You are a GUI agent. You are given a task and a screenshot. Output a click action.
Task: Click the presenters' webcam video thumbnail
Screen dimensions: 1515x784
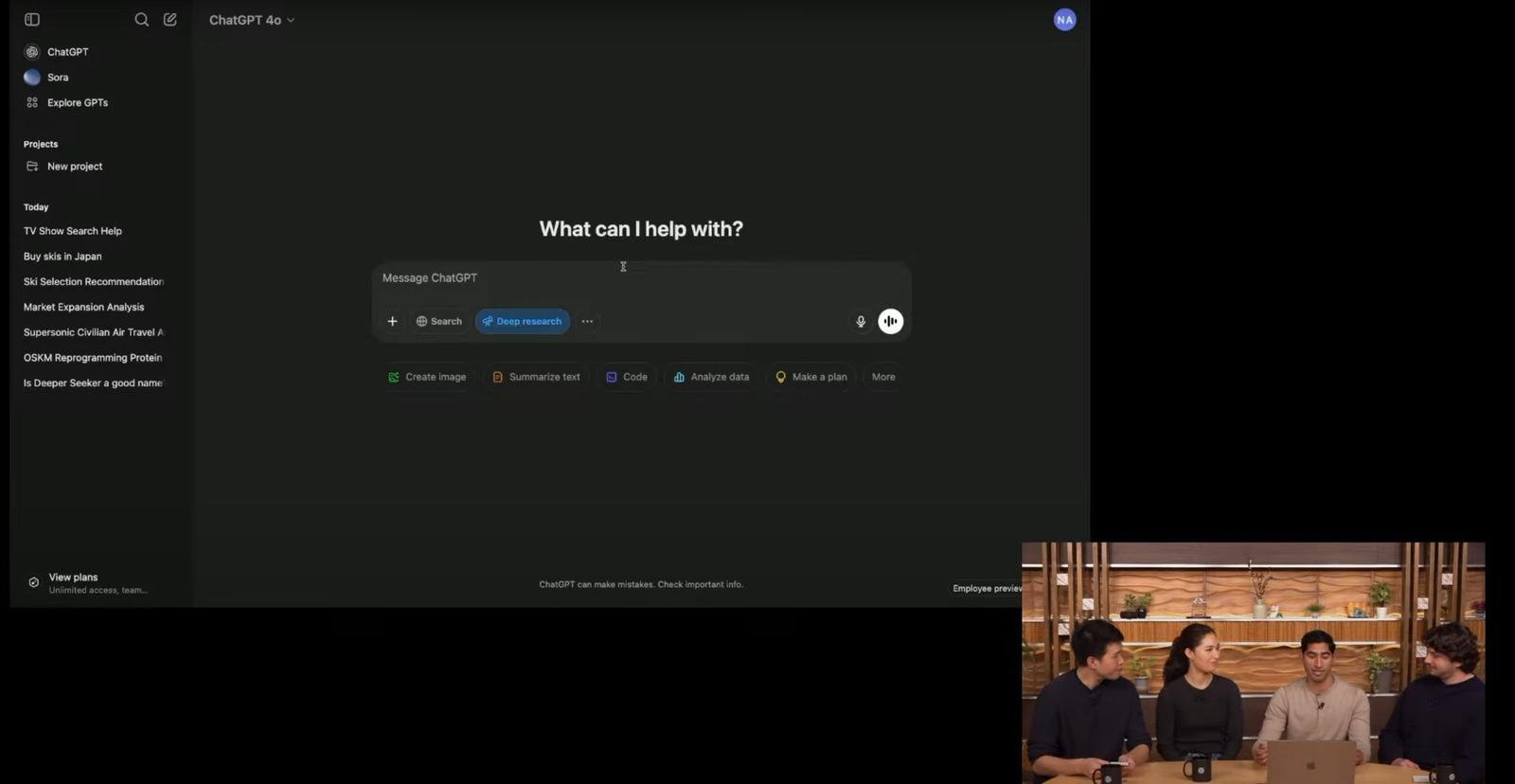1254,663
